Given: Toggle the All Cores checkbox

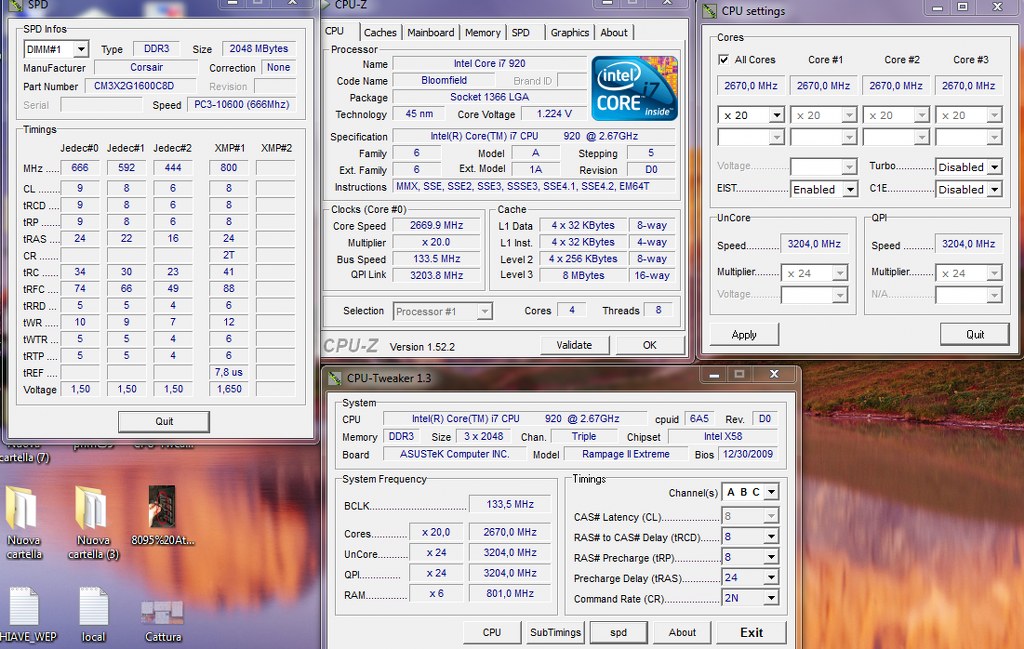Looking at the screenshot, I should (x=724, y=59).
